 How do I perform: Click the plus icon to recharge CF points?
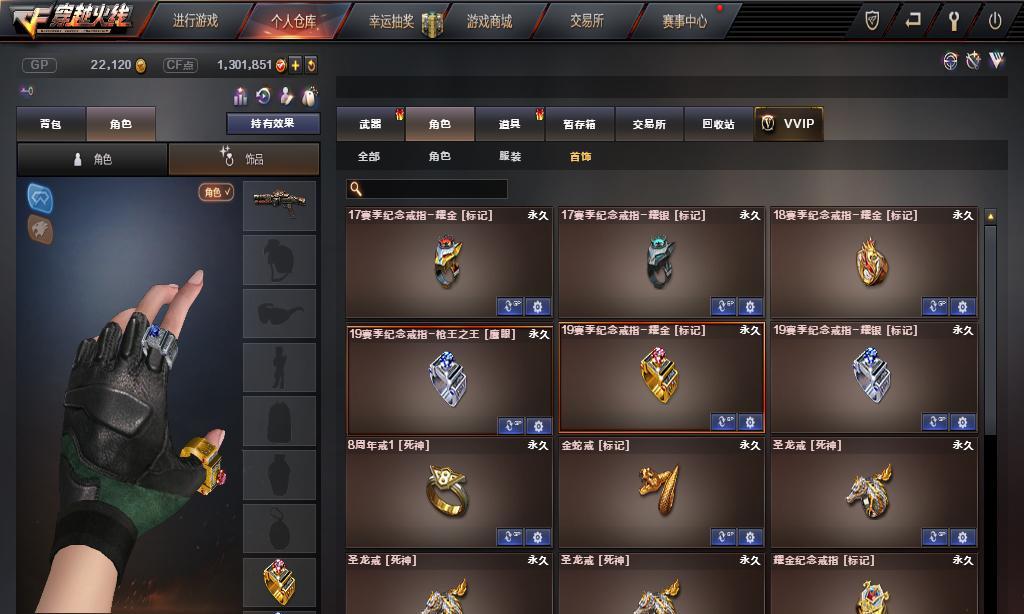296,65
